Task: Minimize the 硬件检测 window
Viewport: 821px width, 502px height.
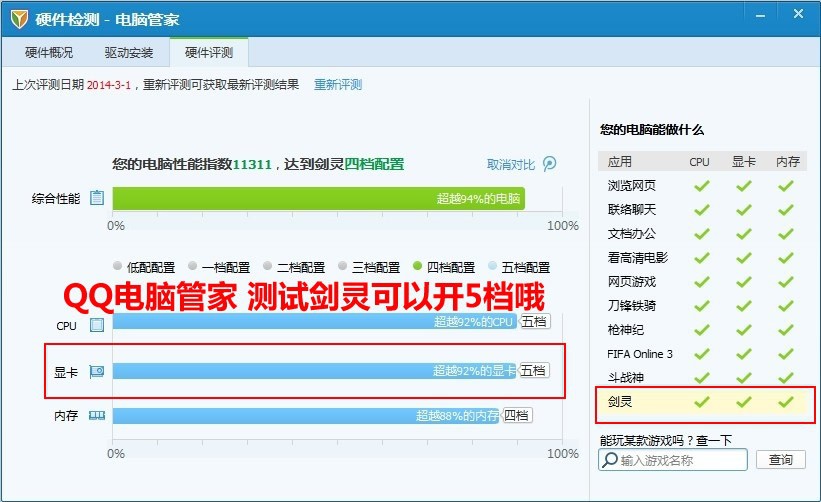Action: [x=760, y=16]
